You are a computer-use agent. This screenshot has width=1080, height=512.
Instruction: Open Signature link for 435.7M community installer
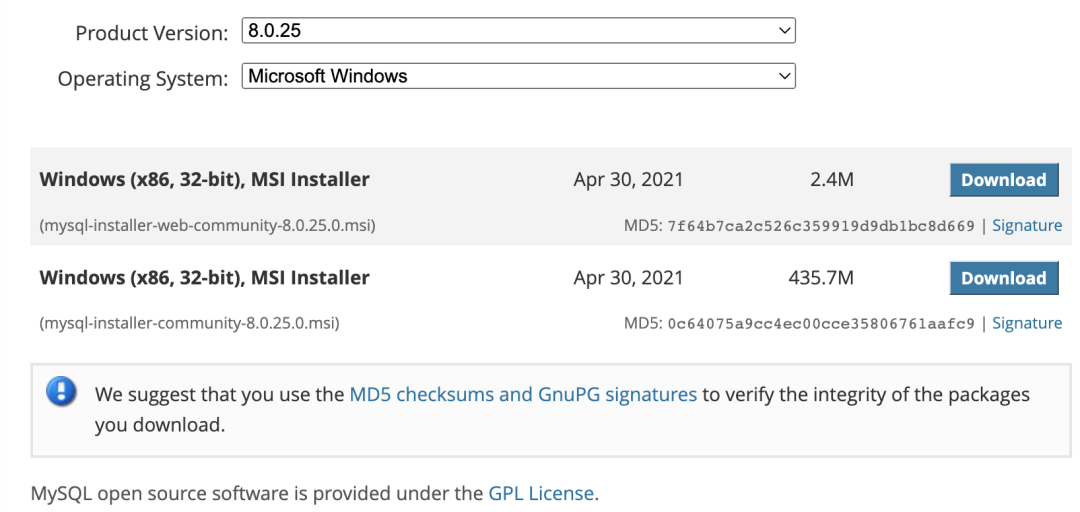pyautogui.click(x=1027, y=323)
